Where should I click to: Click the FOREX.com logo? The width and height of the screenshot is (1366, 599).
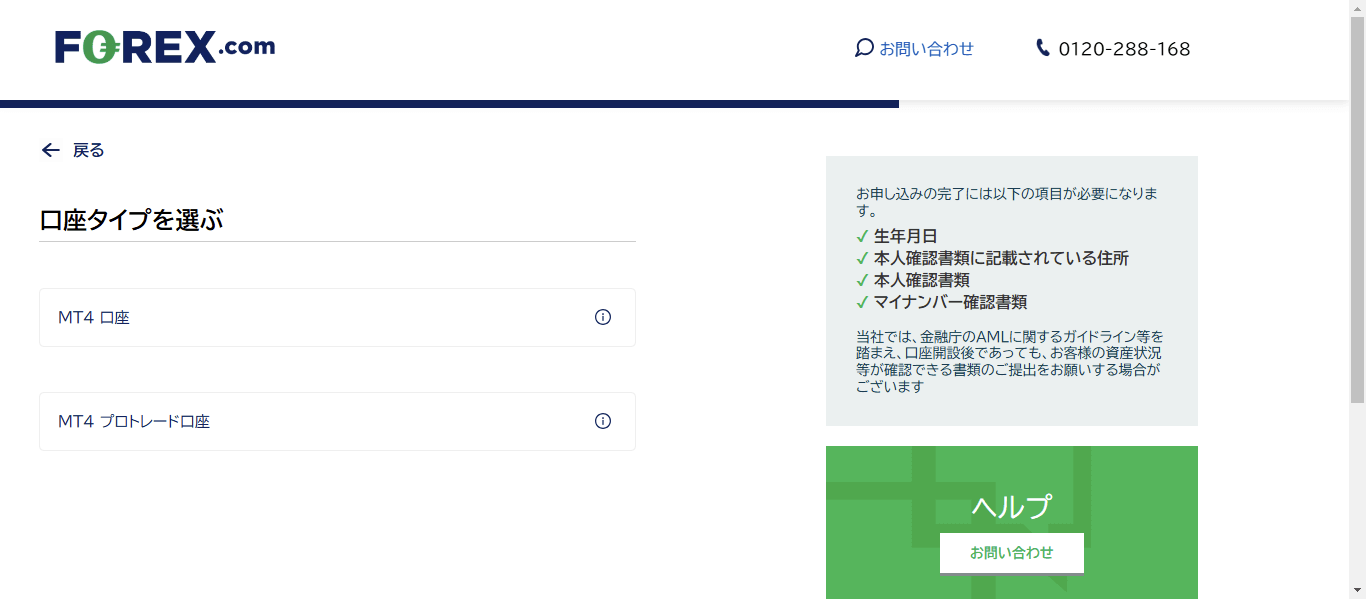pyautogui.click(x=166, y=46)
